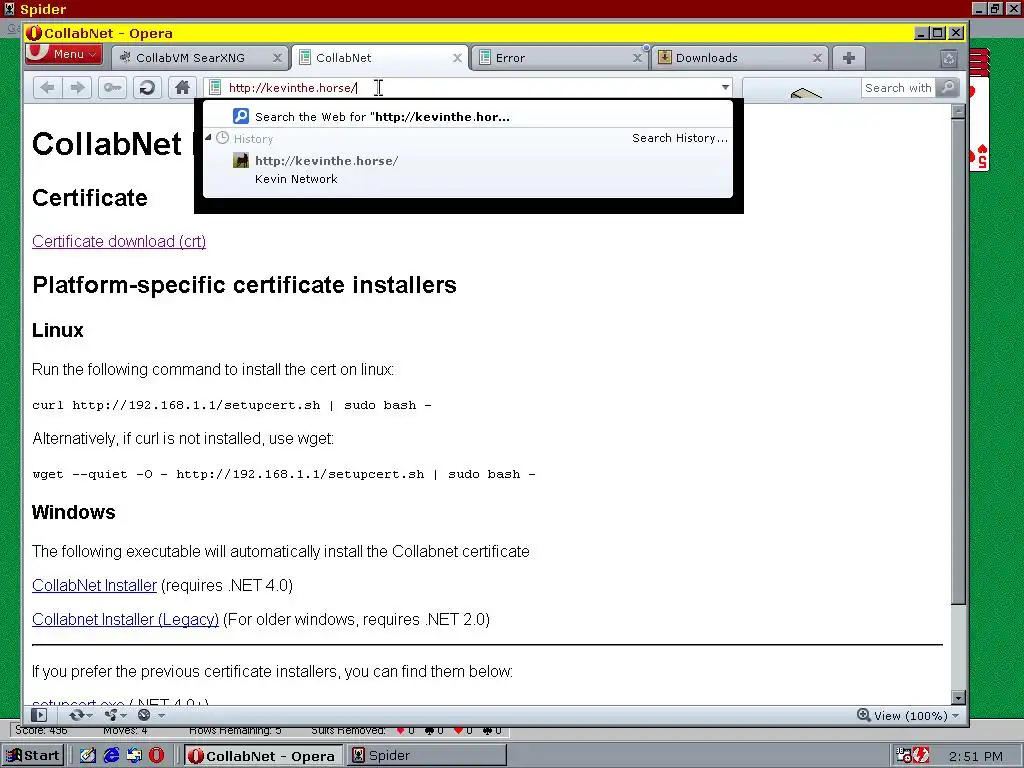Close the CollabNet tab
The image size is (1024, 768).
457,58
